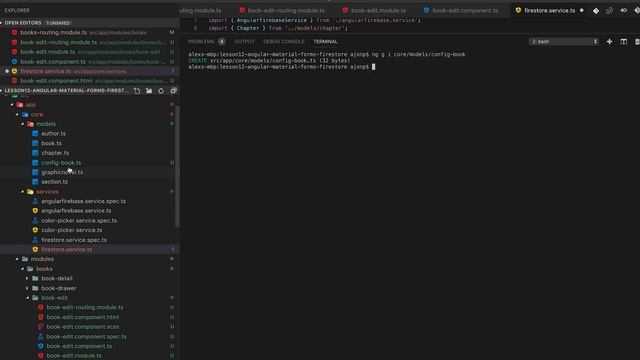
Task: Open book-edit.component.spec.ts in tree
Action: (87, 336)
